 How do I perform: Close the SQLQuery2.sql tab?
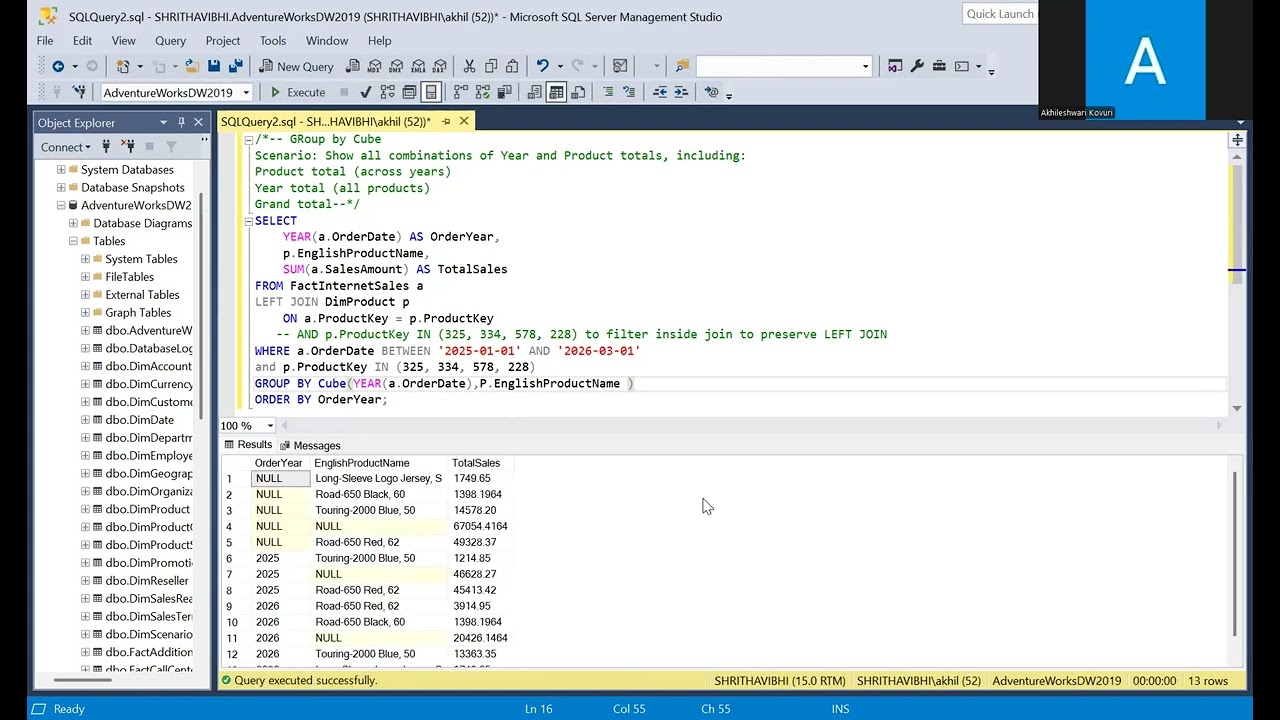(x=464, y=121)
